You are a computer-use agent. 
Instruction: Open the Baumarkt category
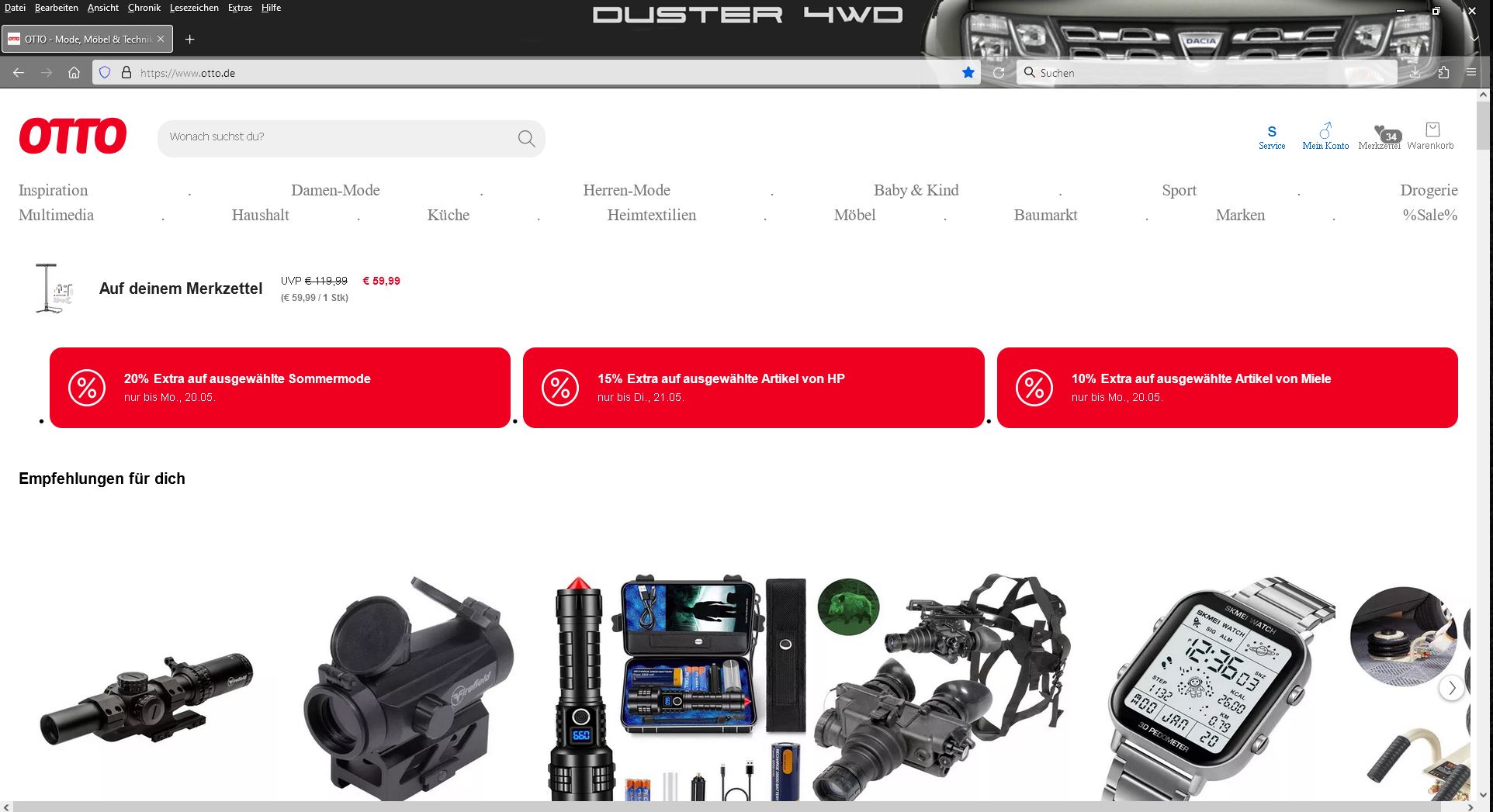point(1045,216)
